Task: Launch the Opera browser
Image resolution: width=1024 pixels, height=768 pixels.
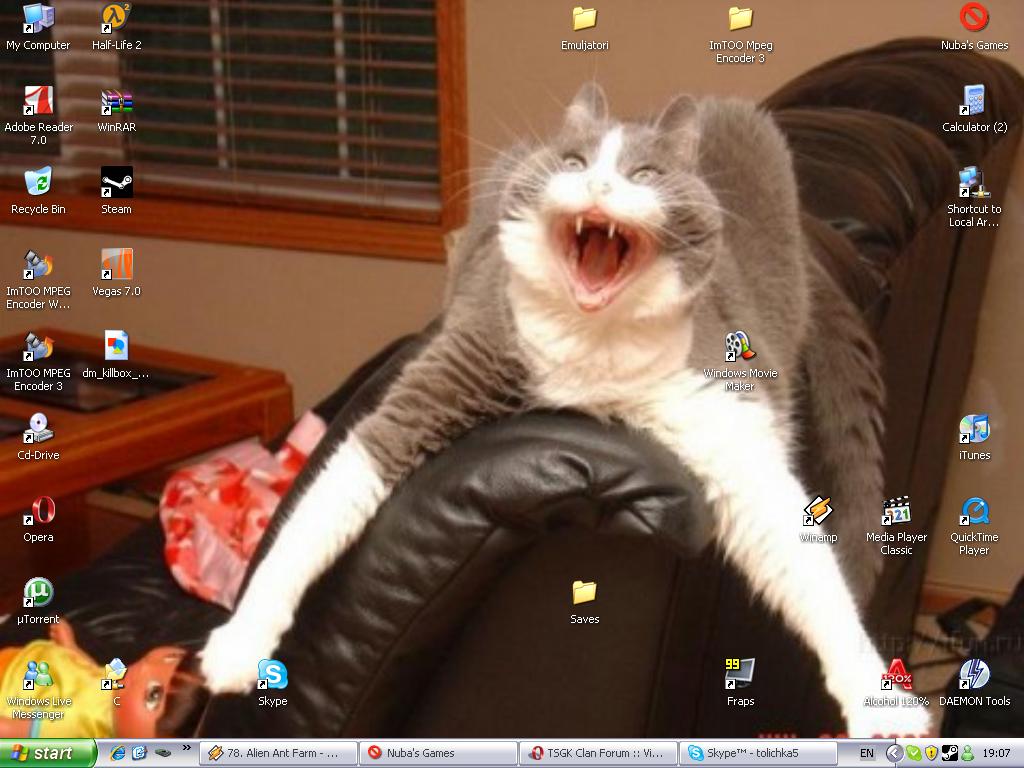Action: point(38,510)
